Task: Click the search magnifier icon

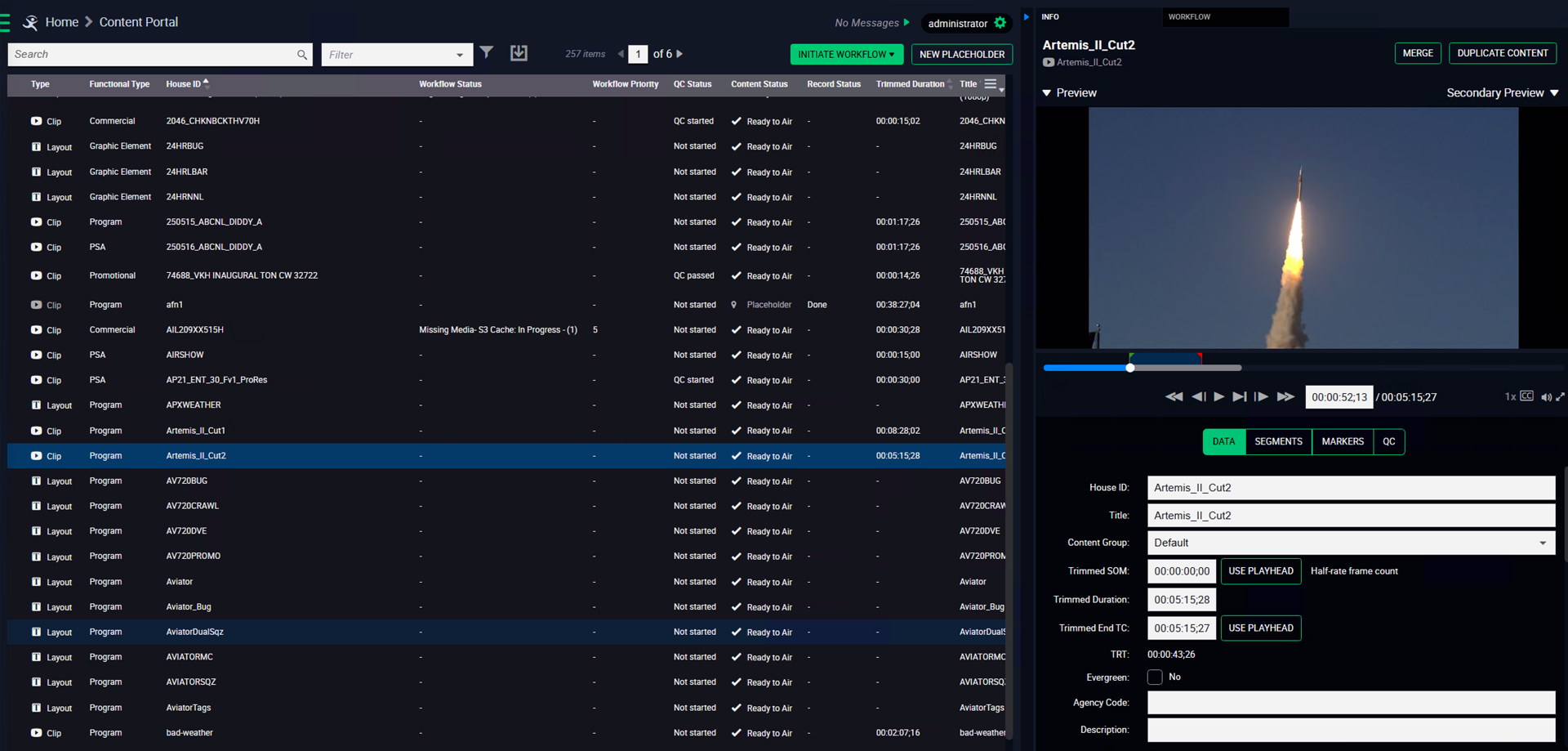Action: (302, 55)
